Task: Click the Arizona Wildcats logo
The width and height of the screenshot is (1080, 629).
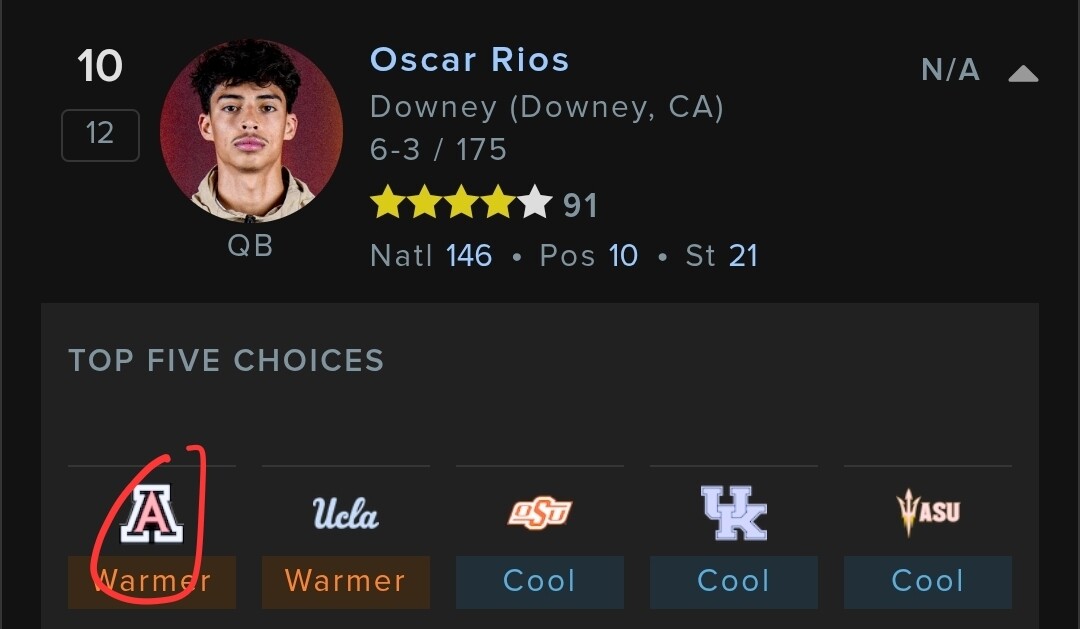Action: click(152, 516)
